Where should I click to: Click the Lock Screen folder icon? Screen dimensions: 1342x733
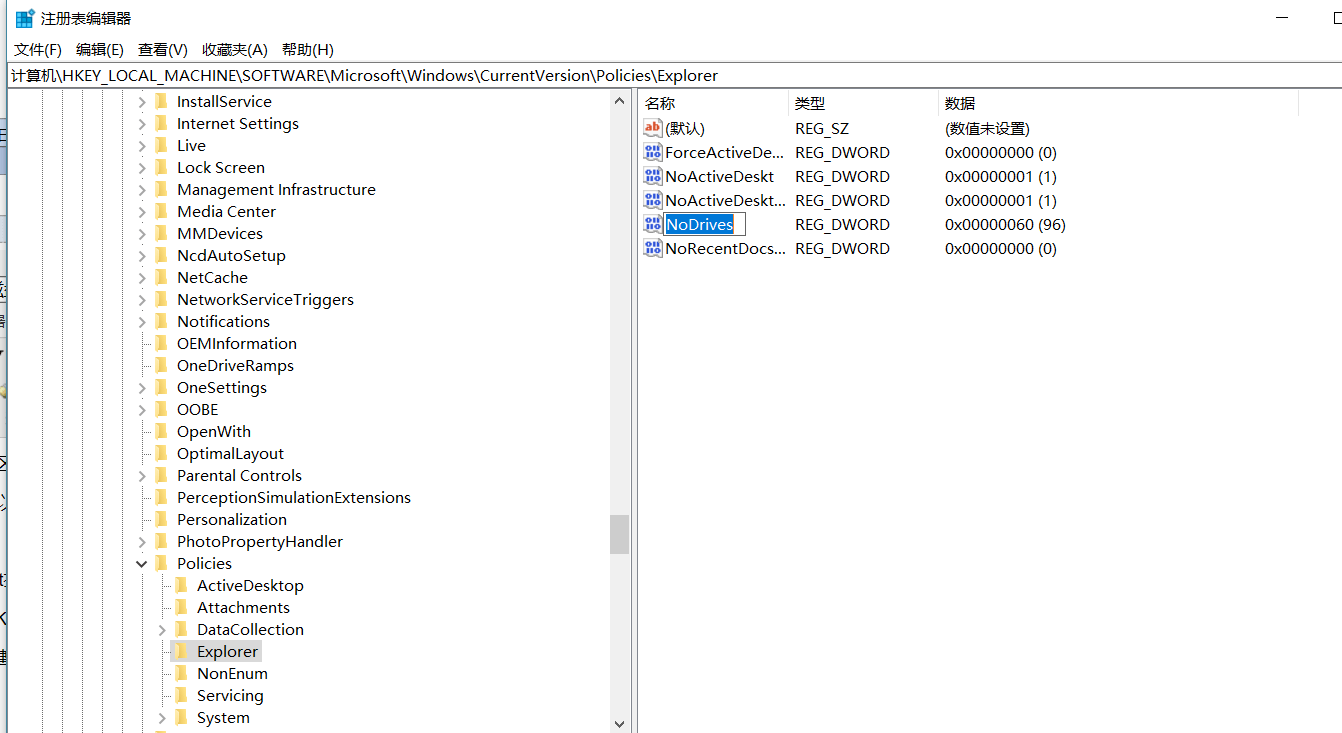point(161,168)
